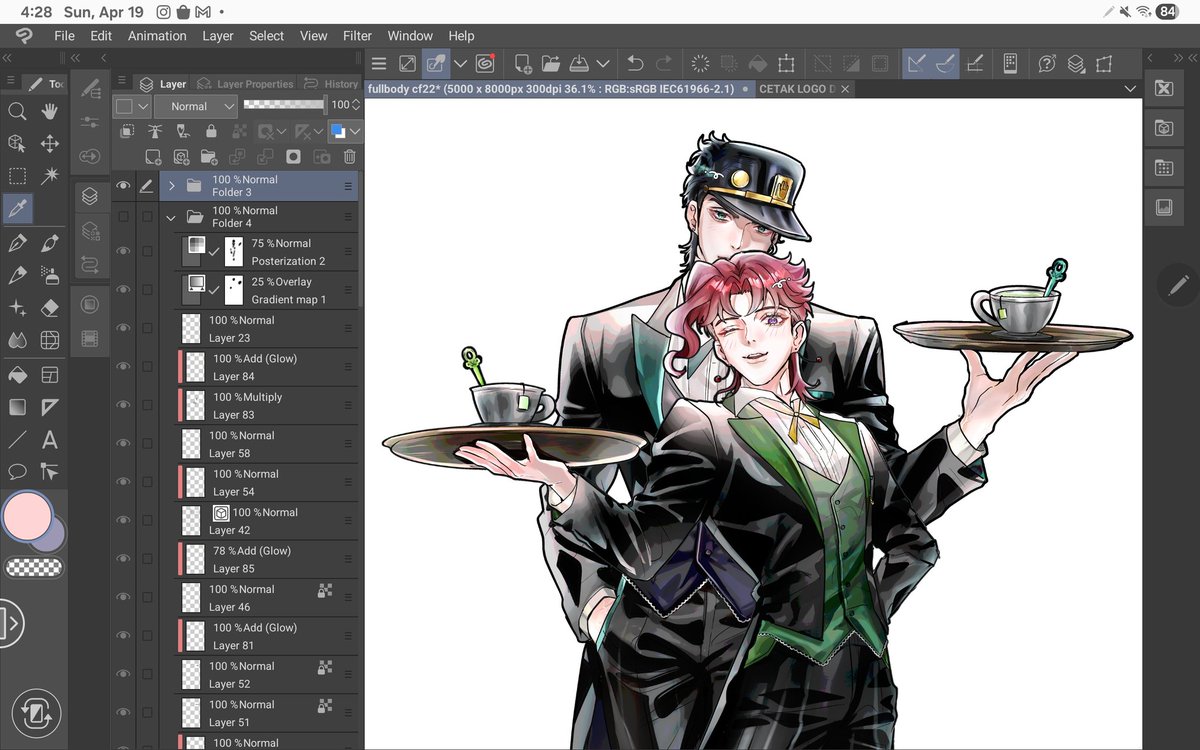Create a new layer folder
Image resolution: width=1200 pixels, height=750 pixels.
(x=209, y=157)
